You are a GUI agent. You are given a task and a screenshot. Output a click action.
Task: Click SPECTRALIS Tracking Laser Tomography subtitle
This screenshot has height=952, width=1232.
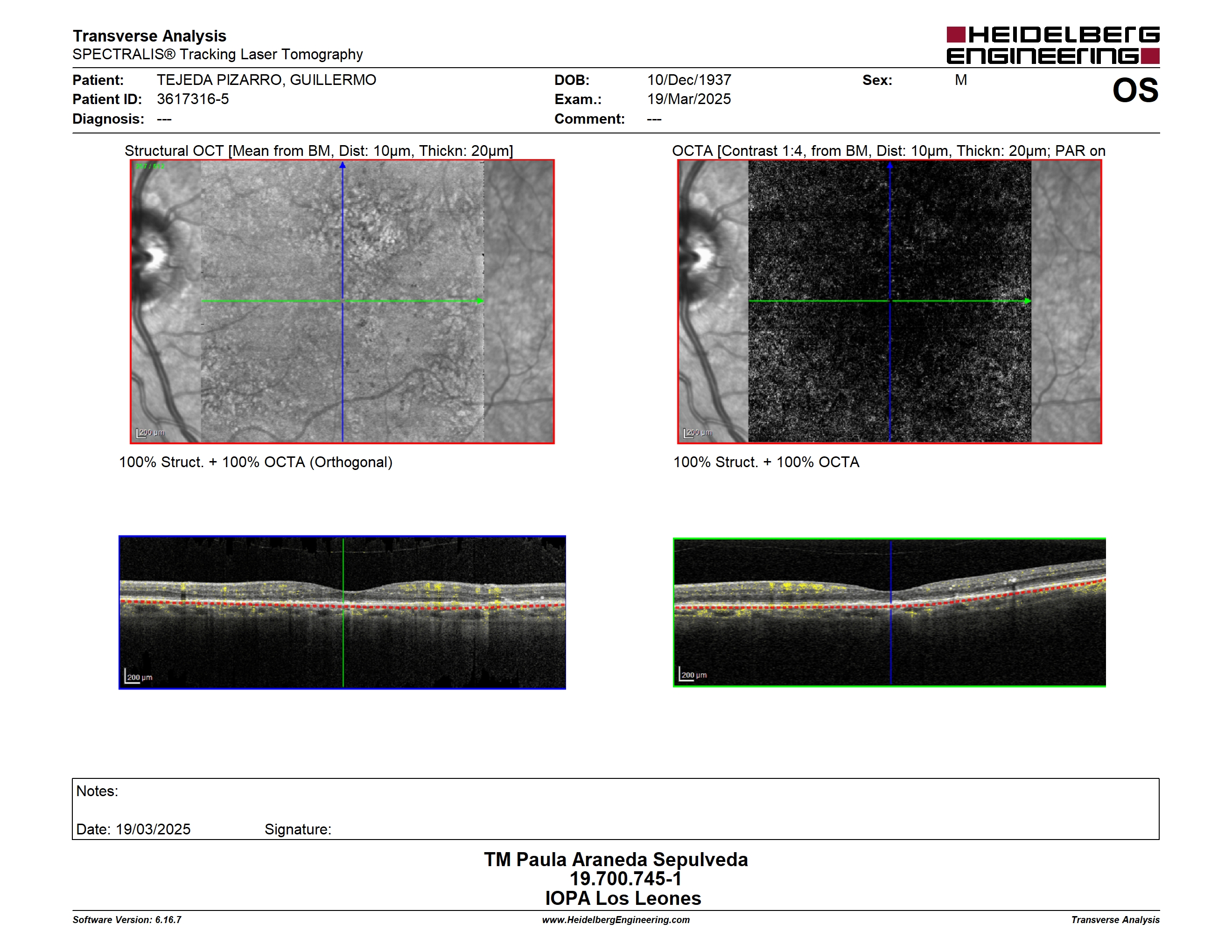[218, 55]
